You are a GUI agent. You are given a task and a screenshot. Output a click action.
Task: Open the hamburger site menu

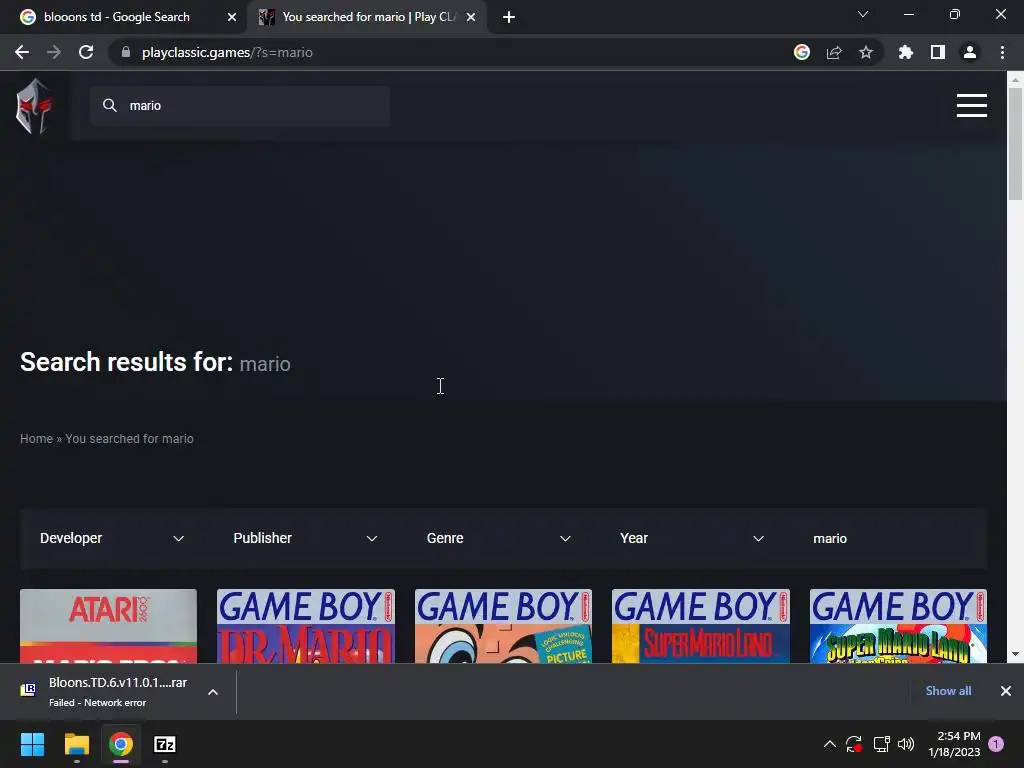972,105
